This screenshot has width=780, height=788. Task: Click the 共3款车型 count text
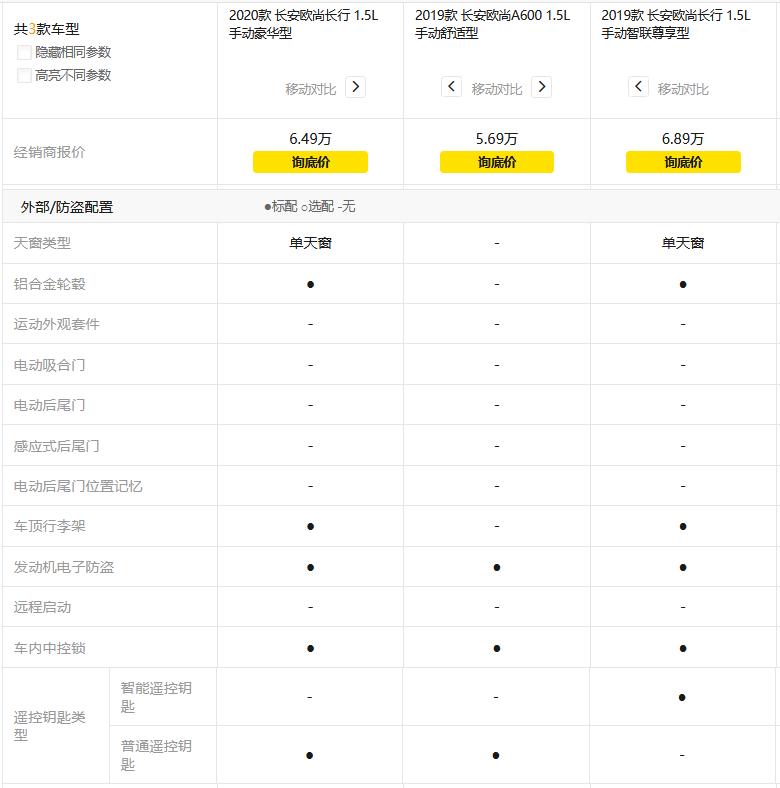(x=46, y=29)
